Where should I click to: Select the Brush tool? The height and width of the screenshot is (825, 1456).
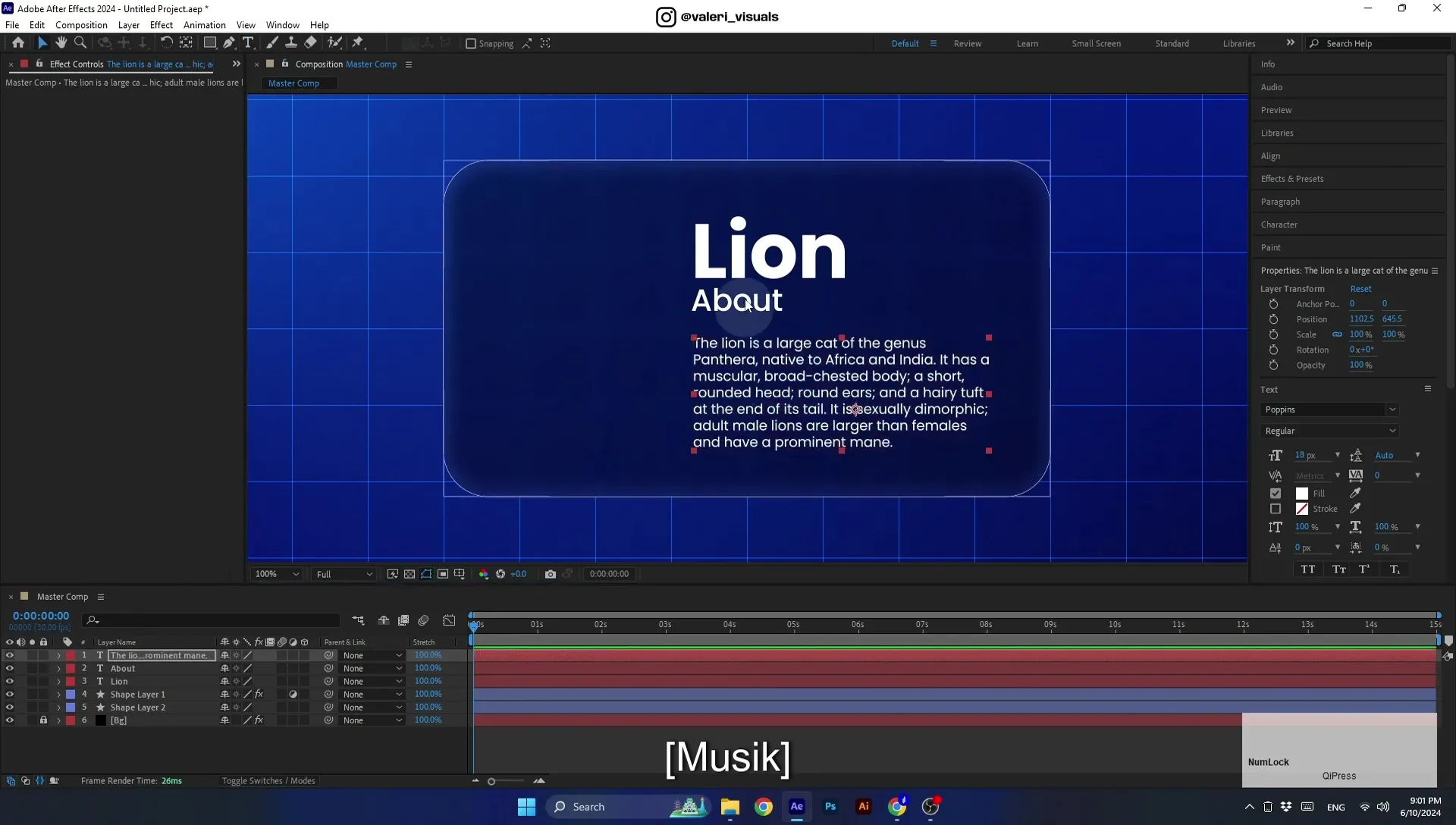pos(271,43)
